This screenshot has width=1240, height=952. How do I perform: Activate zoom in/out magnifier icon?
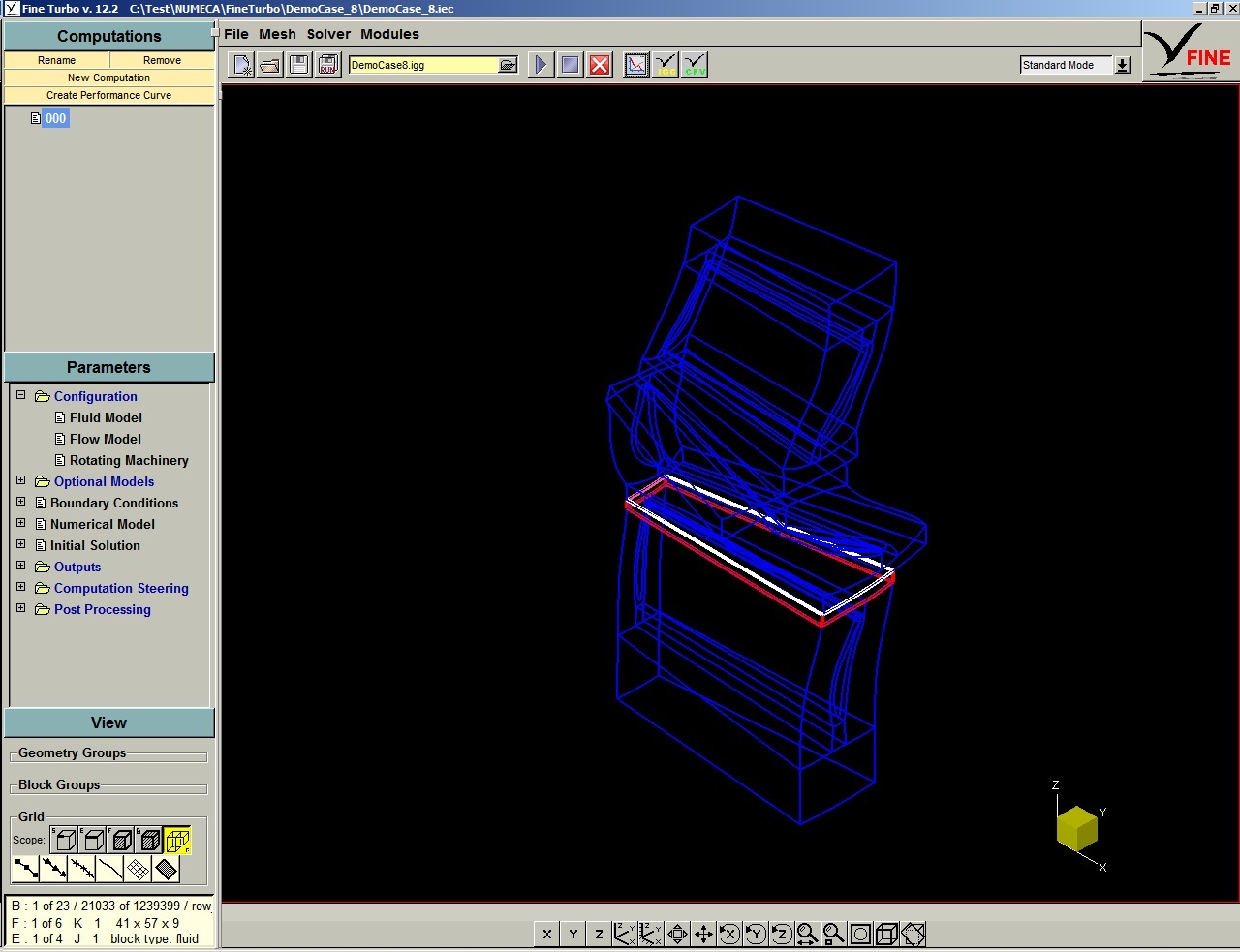point(808,934)
